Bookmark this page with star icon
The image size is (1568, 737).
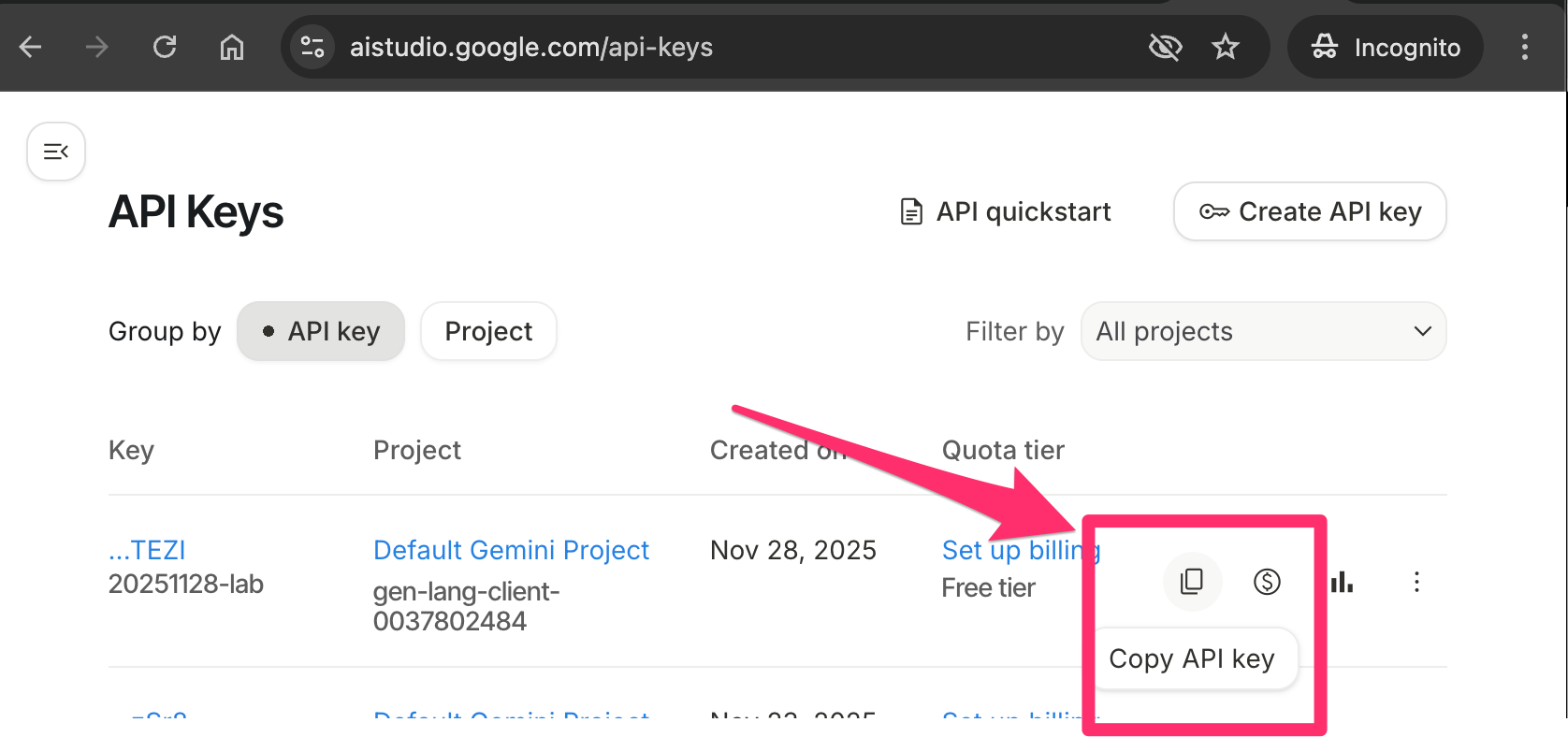pyautogui.click(x=1225, y=47)
